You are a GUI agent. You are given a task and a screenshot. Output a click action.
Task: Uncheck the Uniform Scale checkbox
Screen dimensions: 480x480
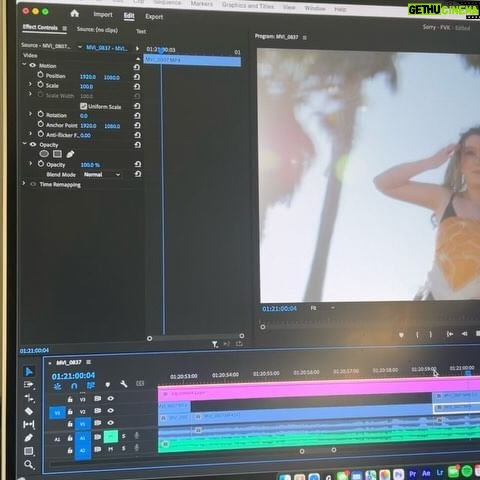click(83, 106)
